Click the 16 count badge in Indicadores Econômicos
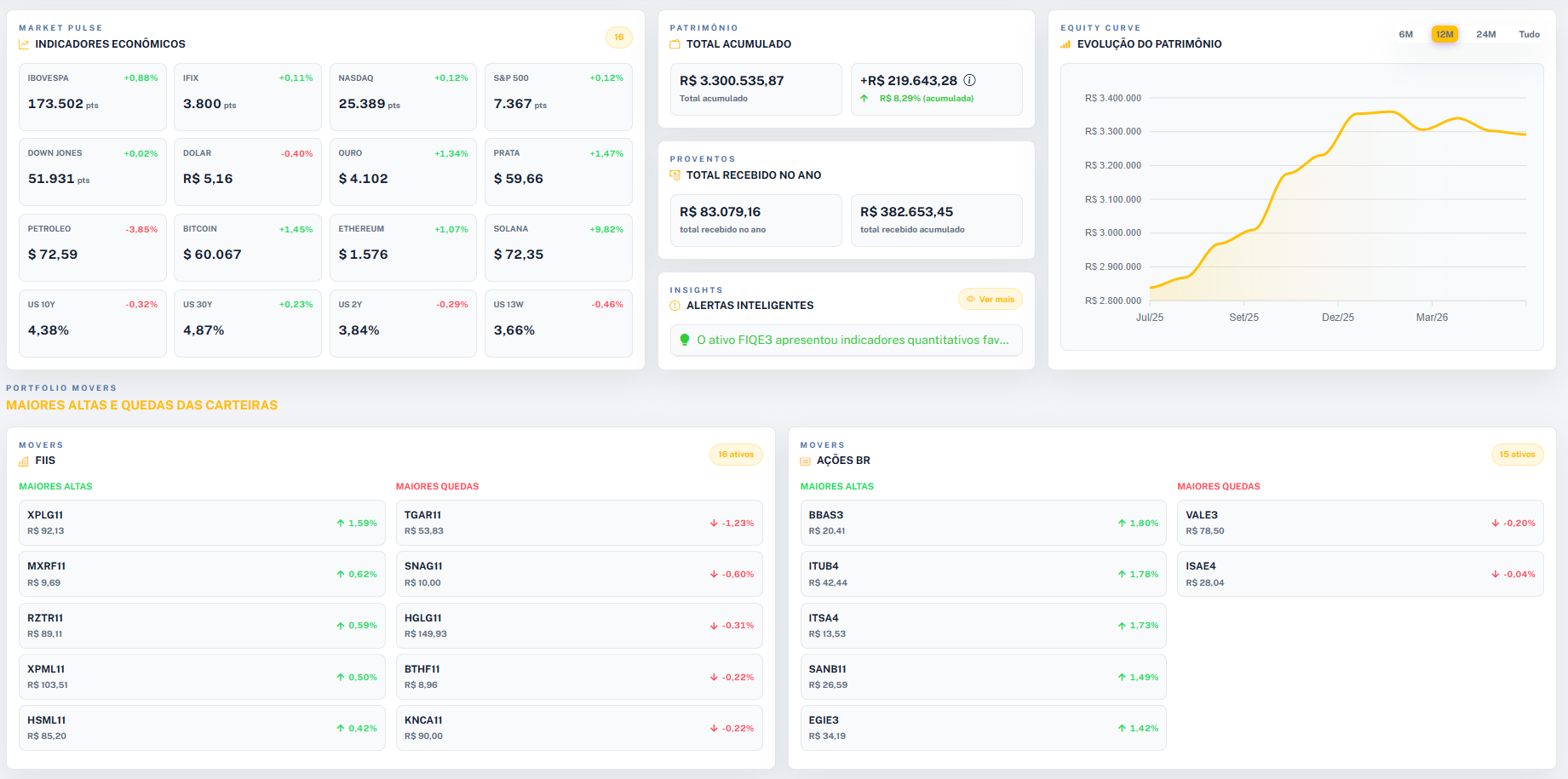Viewport: 1568px width, 779px height. (619, 37)
